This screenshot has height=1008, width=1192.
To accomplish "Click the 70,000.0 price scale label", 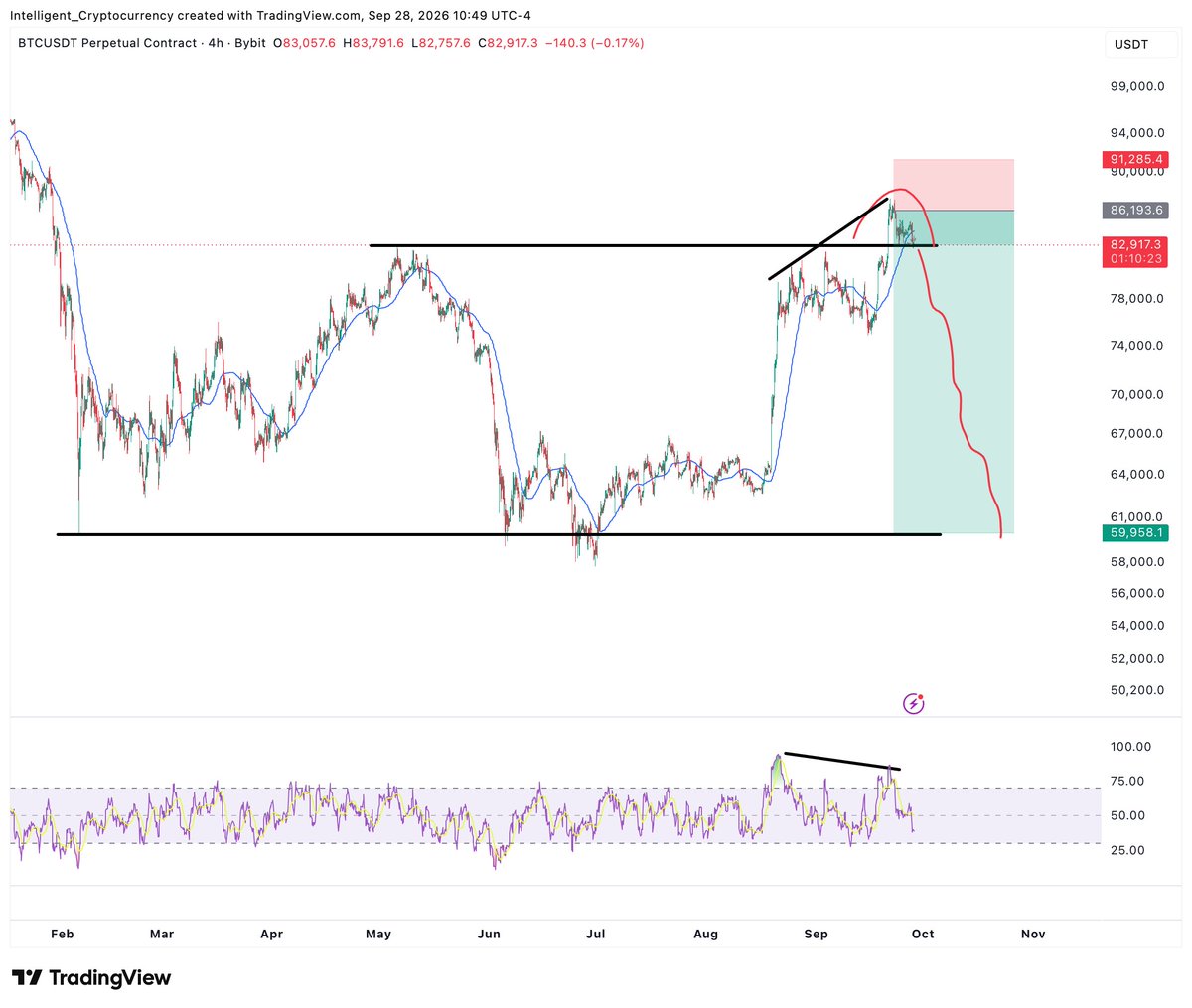I will [x=1137, y=394].
